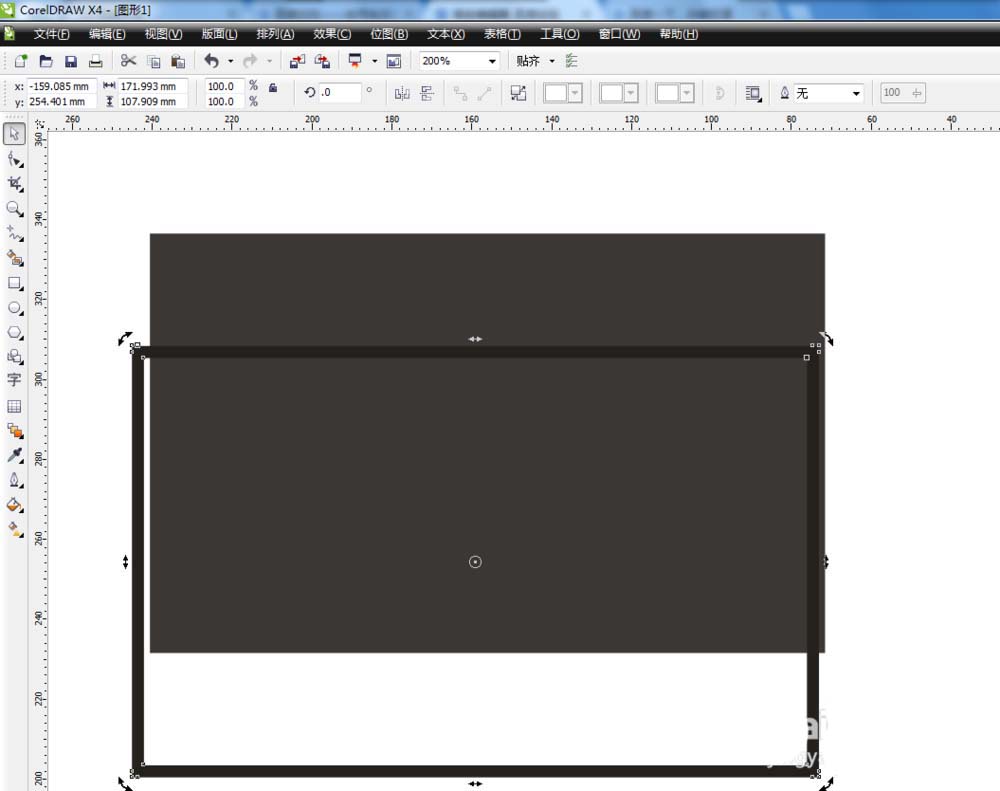Image resolution: width=1000 pixels, height=791 pixels.
Task: Select the Pick tool in the toolbox
Action: coord(14,134)
